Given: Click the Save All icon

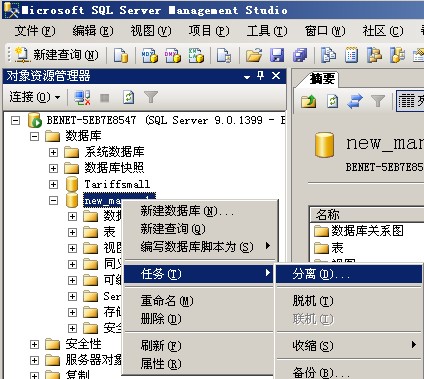Looking at the screenshot, I should click(300, 55).
